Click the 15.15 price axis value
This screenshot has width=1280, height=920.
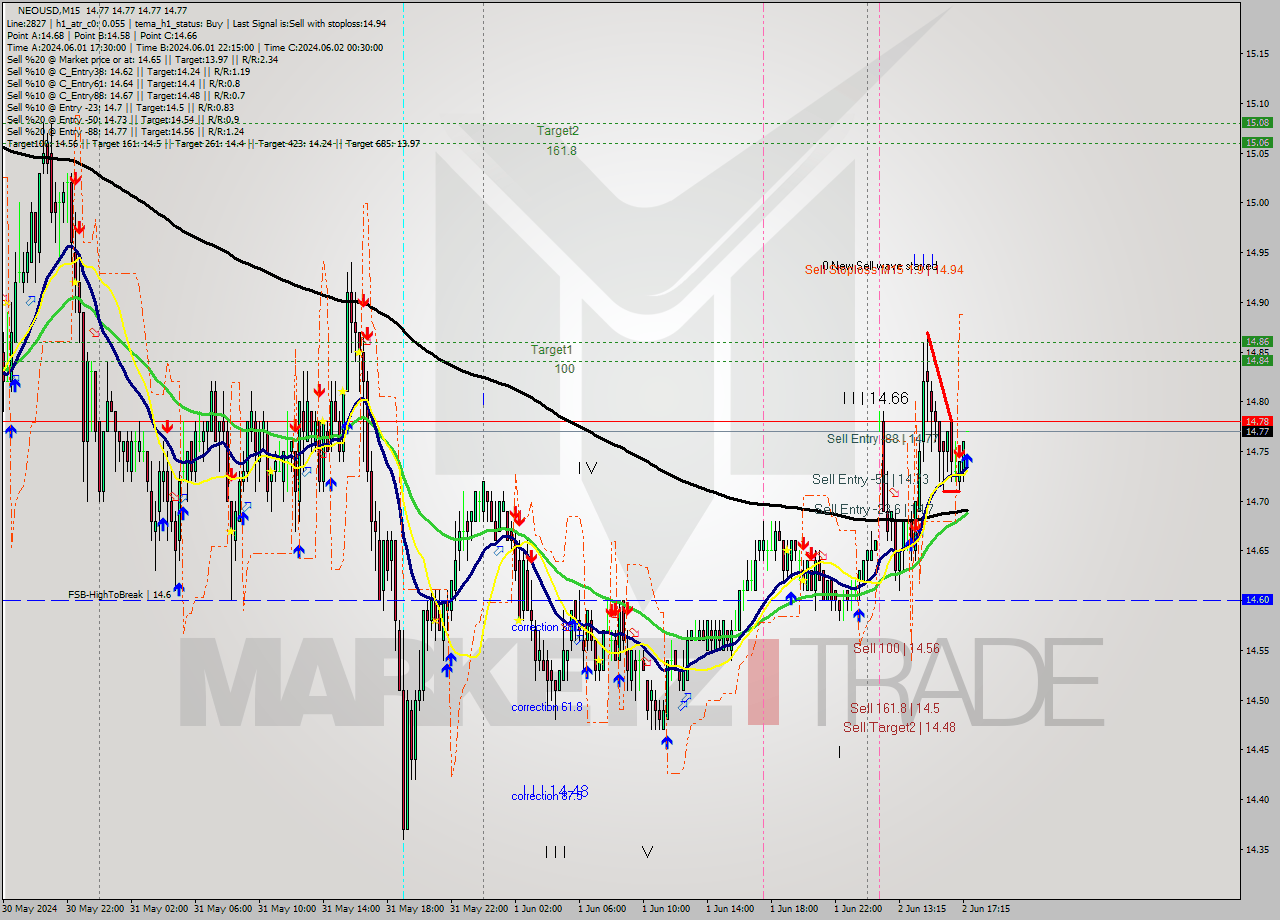click(1256, 53)
